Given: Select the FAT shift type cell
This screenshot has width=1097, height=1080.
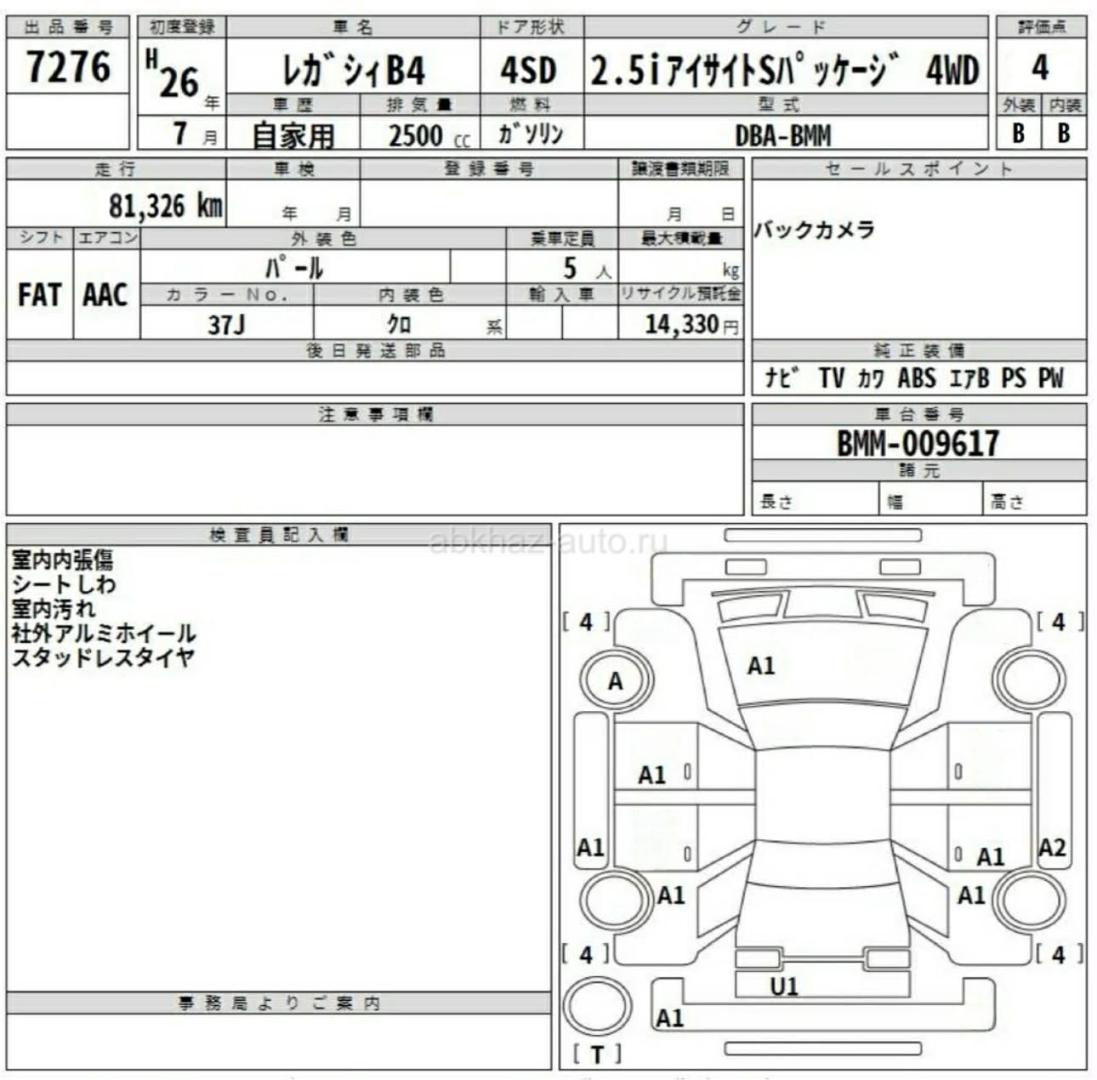Looking at the screenshot, I should 38,295.
